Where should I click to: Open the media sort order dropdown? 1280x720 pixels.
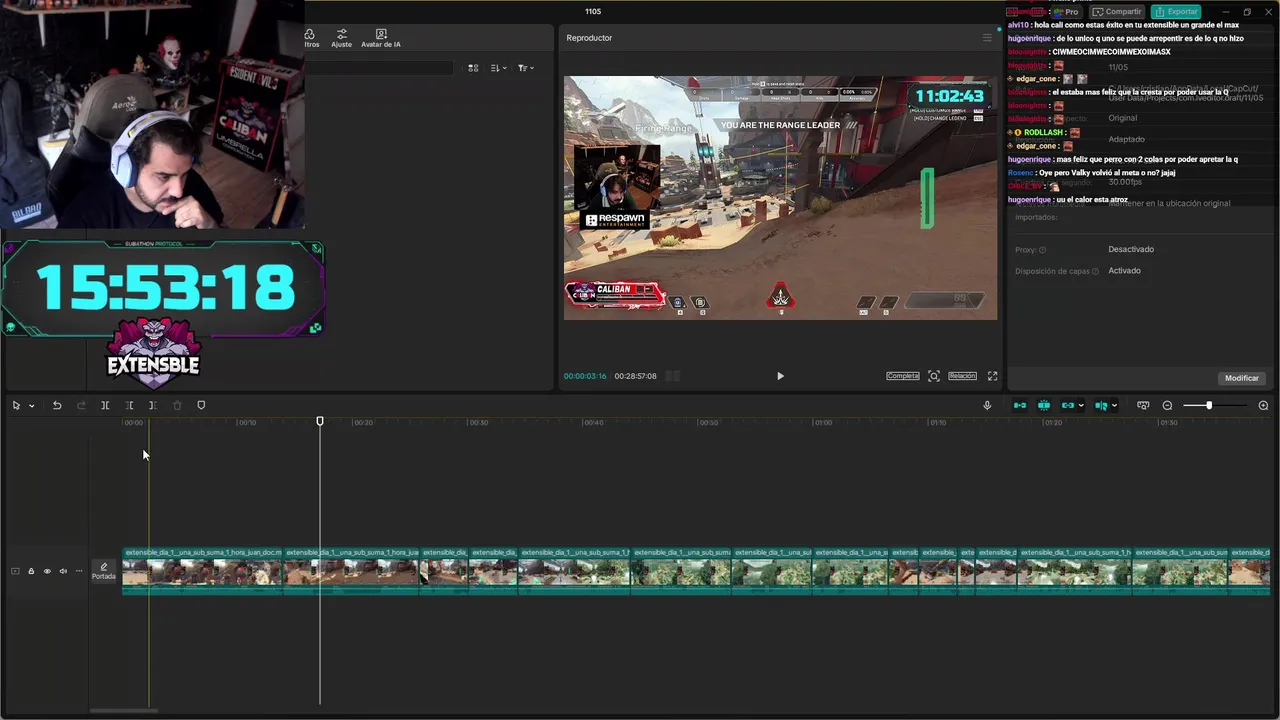click(x=499, y=68)
